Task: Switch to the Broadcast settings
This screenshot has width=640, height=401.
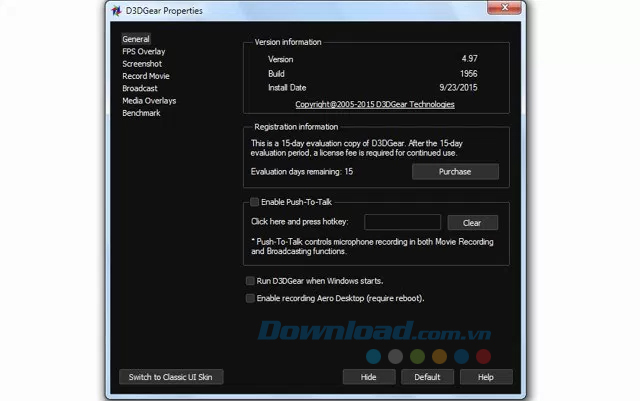Action: (140, 88)
